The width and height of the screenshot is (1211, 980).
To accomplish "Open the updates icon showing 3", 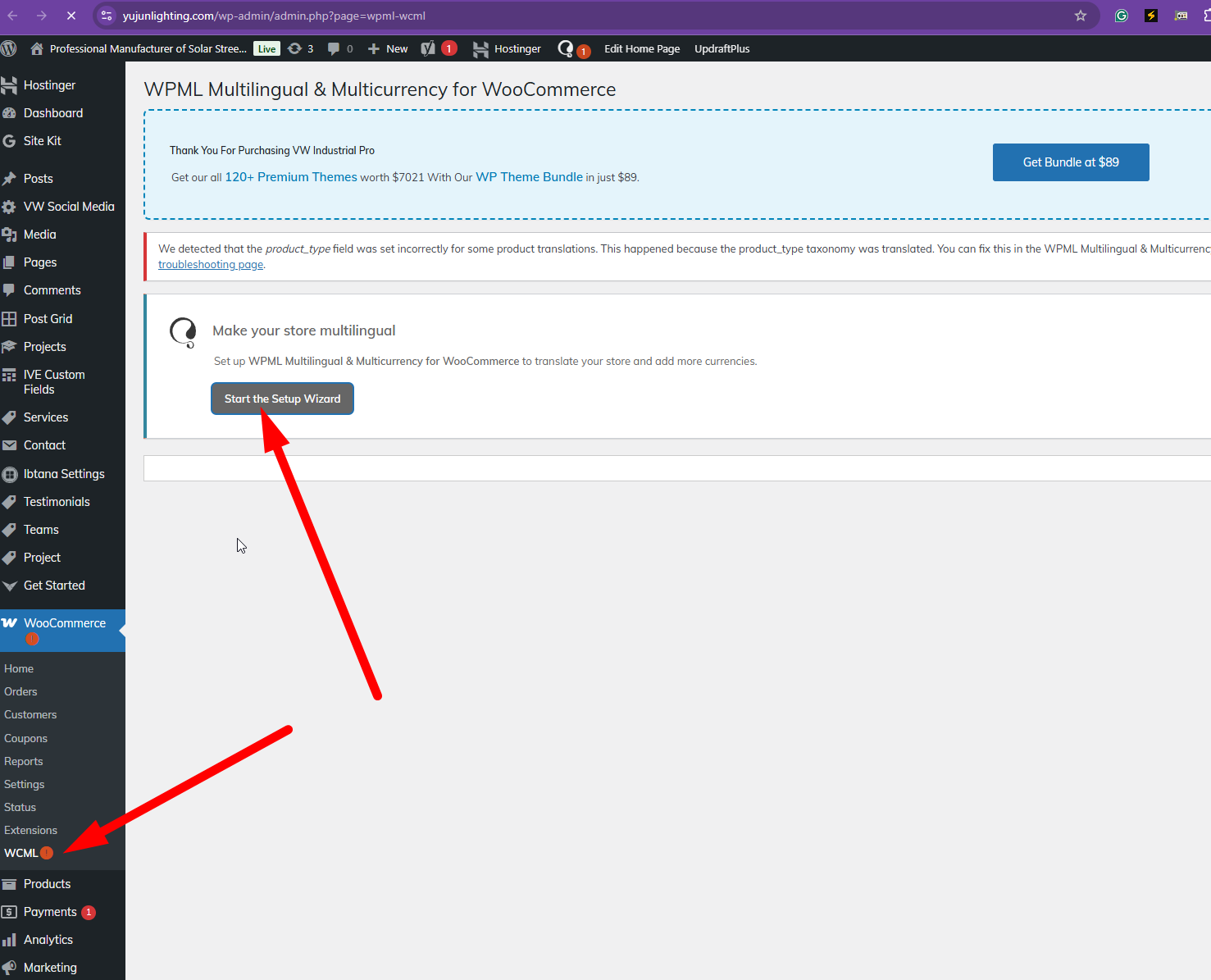I will click(x=294, y=48).
